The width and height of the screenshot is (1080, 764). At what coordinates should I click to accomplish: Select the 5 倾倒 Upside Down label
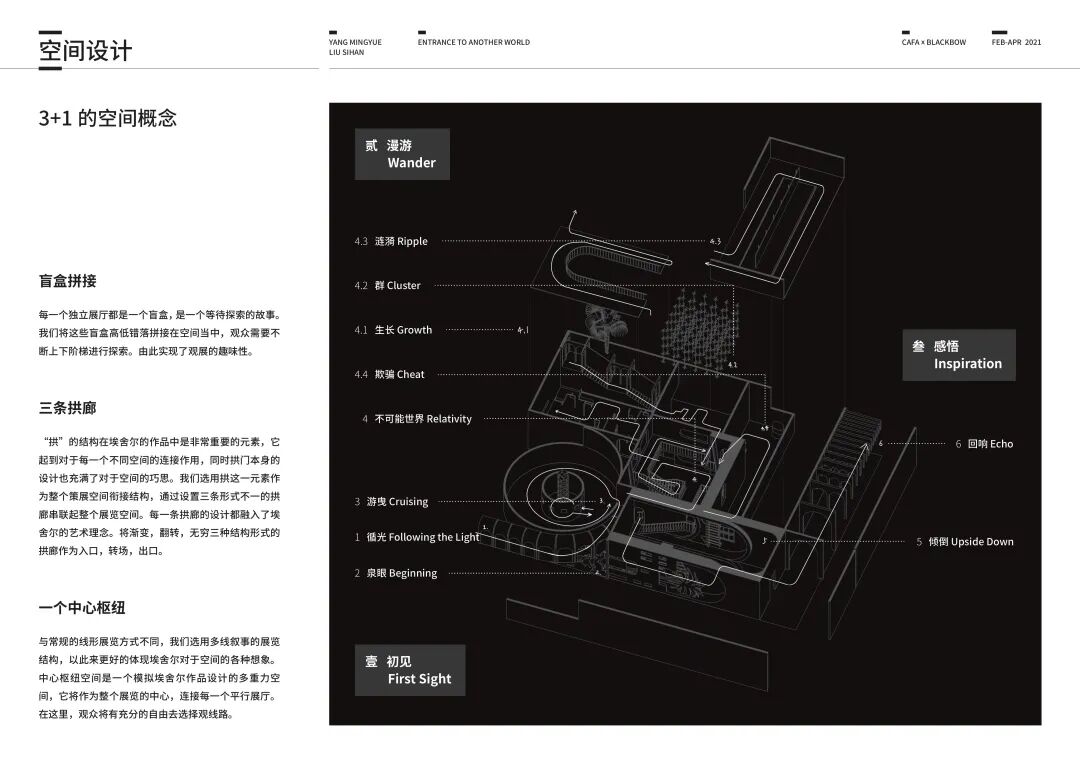tap(964, 541)
